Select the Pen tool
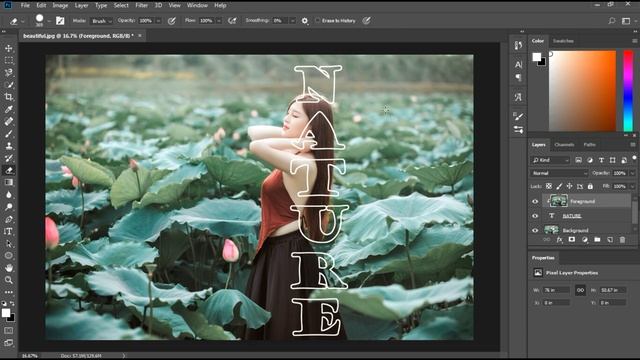Image resolution: width=640 pixels, height=360 pixels. point(9,219)
